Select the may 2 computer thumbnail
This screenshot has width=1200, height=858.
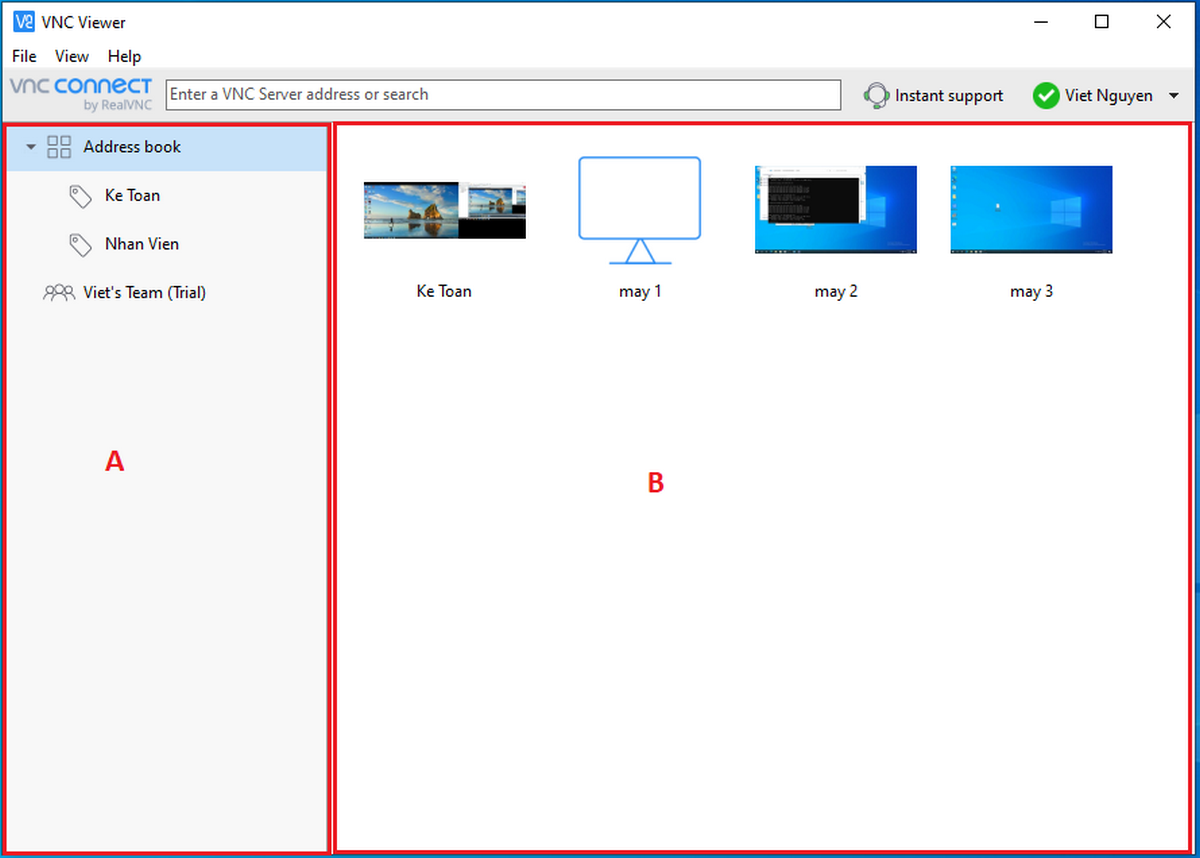pyautogui.click(x=836, y=210)
